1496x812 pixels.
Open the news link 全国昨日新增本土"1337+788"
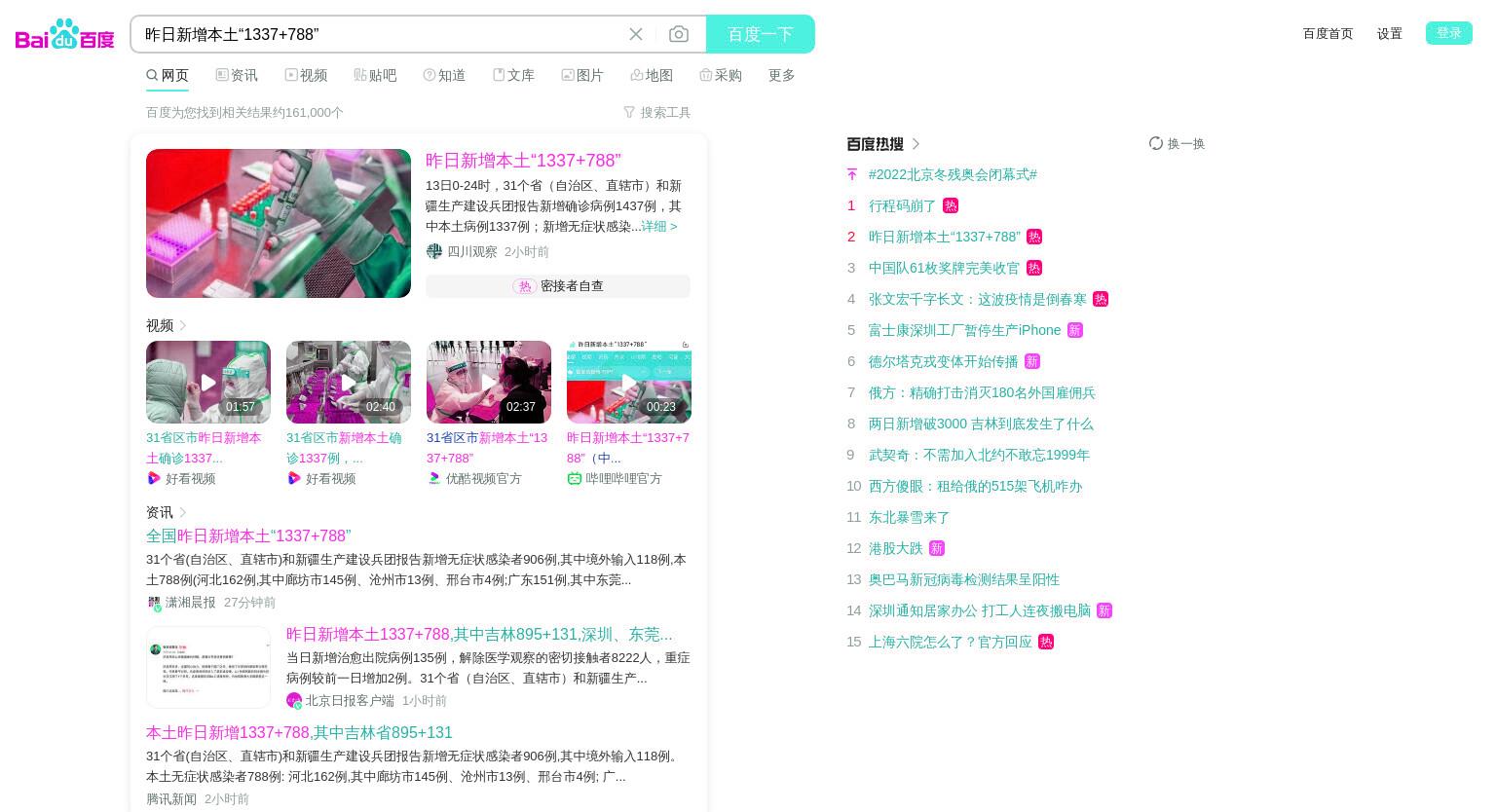pyautogui.click(x=248, y=536)
